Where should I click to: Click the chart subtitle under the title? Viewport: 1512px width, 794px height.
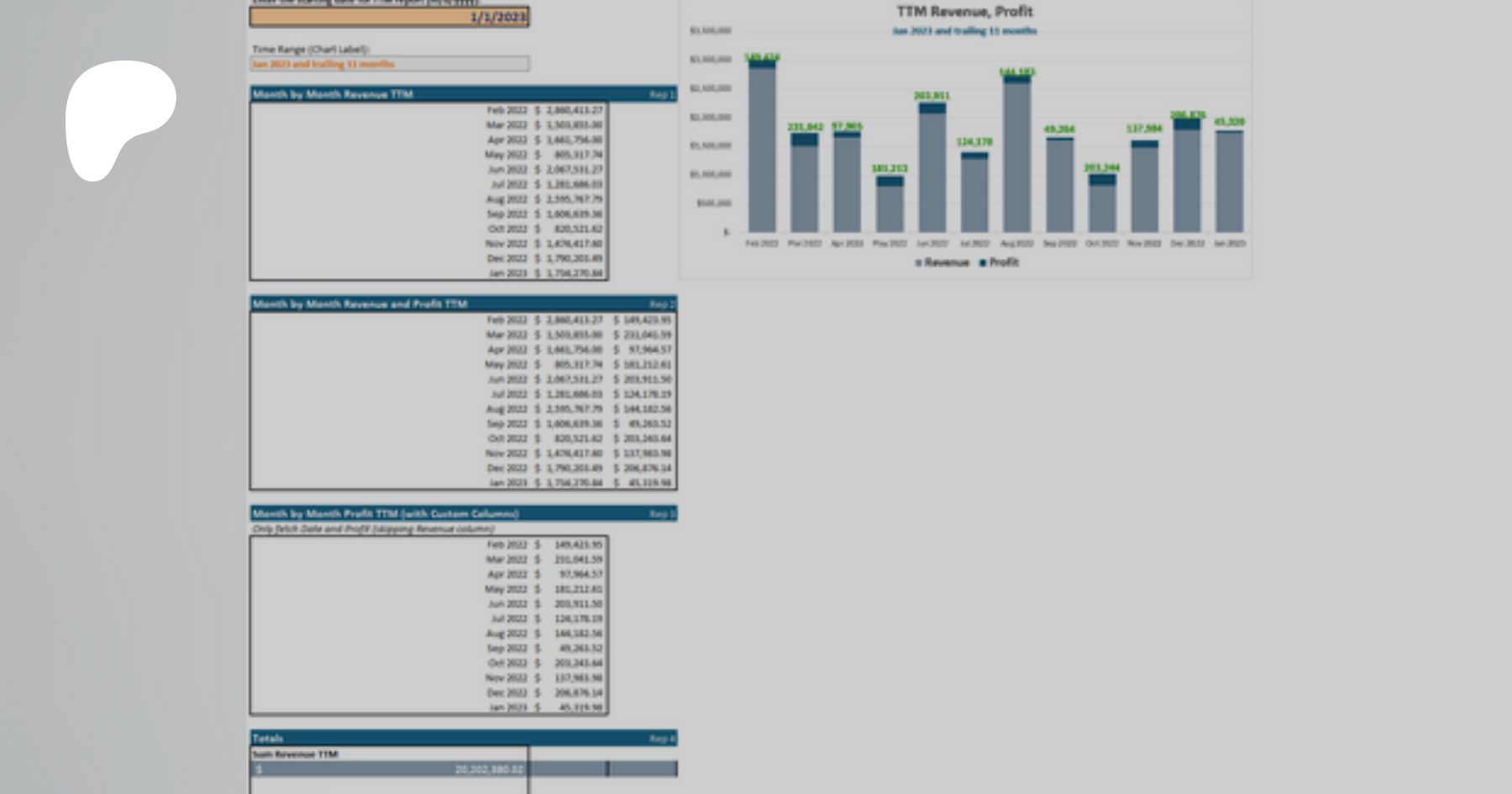click(964, 31)
